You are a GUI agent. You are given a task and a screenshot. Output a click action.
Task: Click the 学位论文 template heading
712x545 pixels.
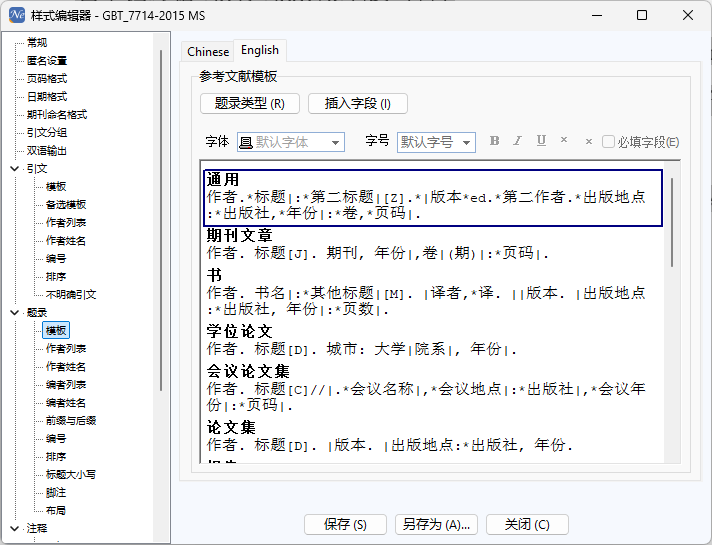click(x=239, y=332)
